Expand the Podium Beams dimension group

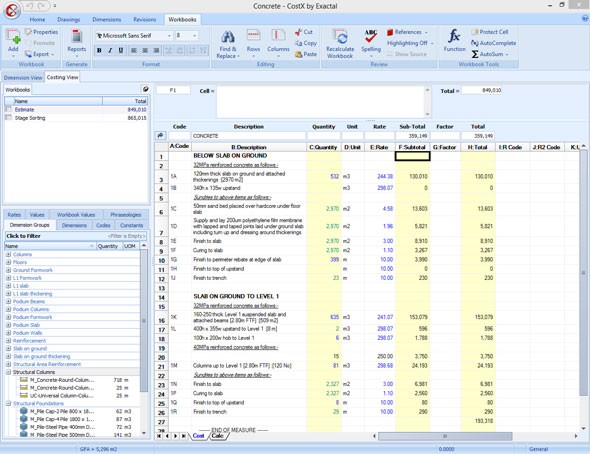[x=8, y=301]
